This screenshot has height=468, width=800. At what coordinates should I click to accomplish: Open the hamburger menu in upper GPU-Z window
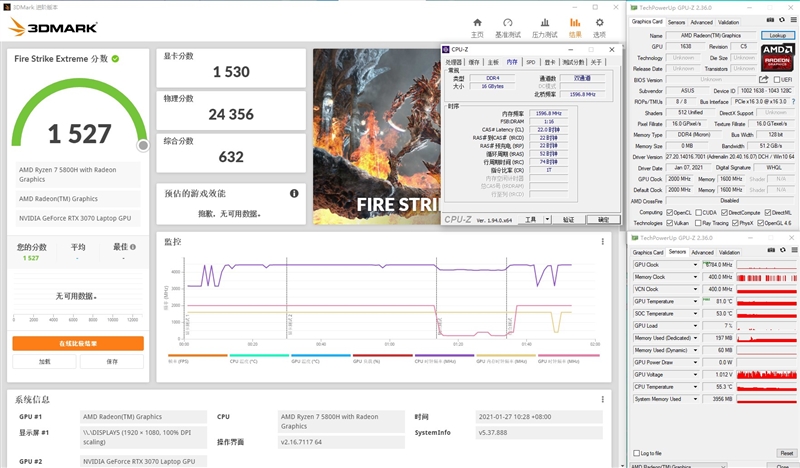[794, 20]
